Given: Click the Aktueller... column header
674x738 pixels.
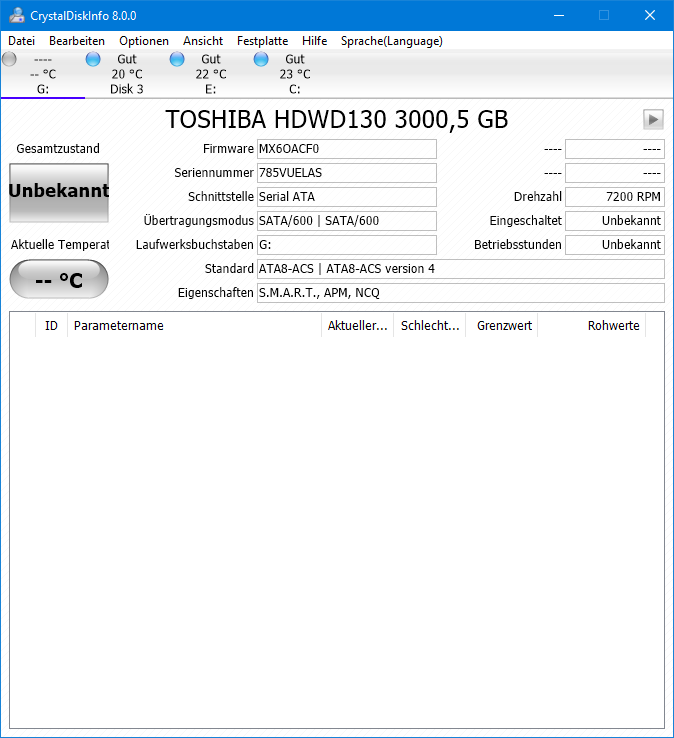Looking at the screenshot, I should point(357,326).
